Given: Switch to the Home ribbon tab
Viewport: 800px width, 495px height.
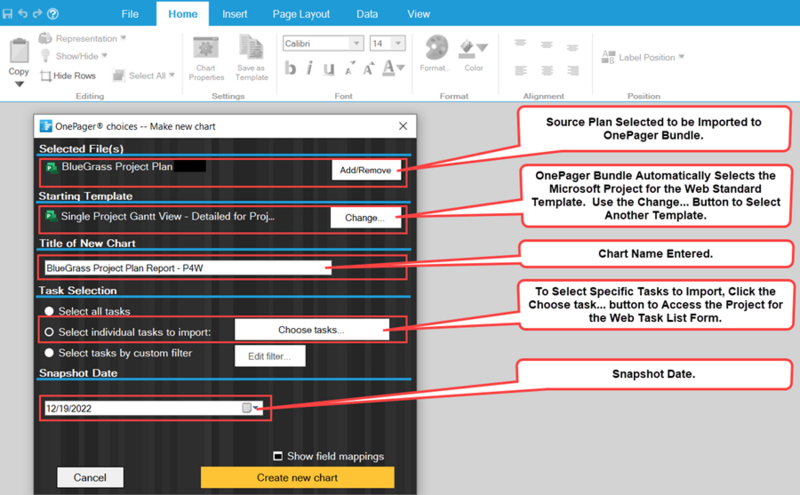Looking at the screenshot, I should pyautogui.click(x=183, y=14).
